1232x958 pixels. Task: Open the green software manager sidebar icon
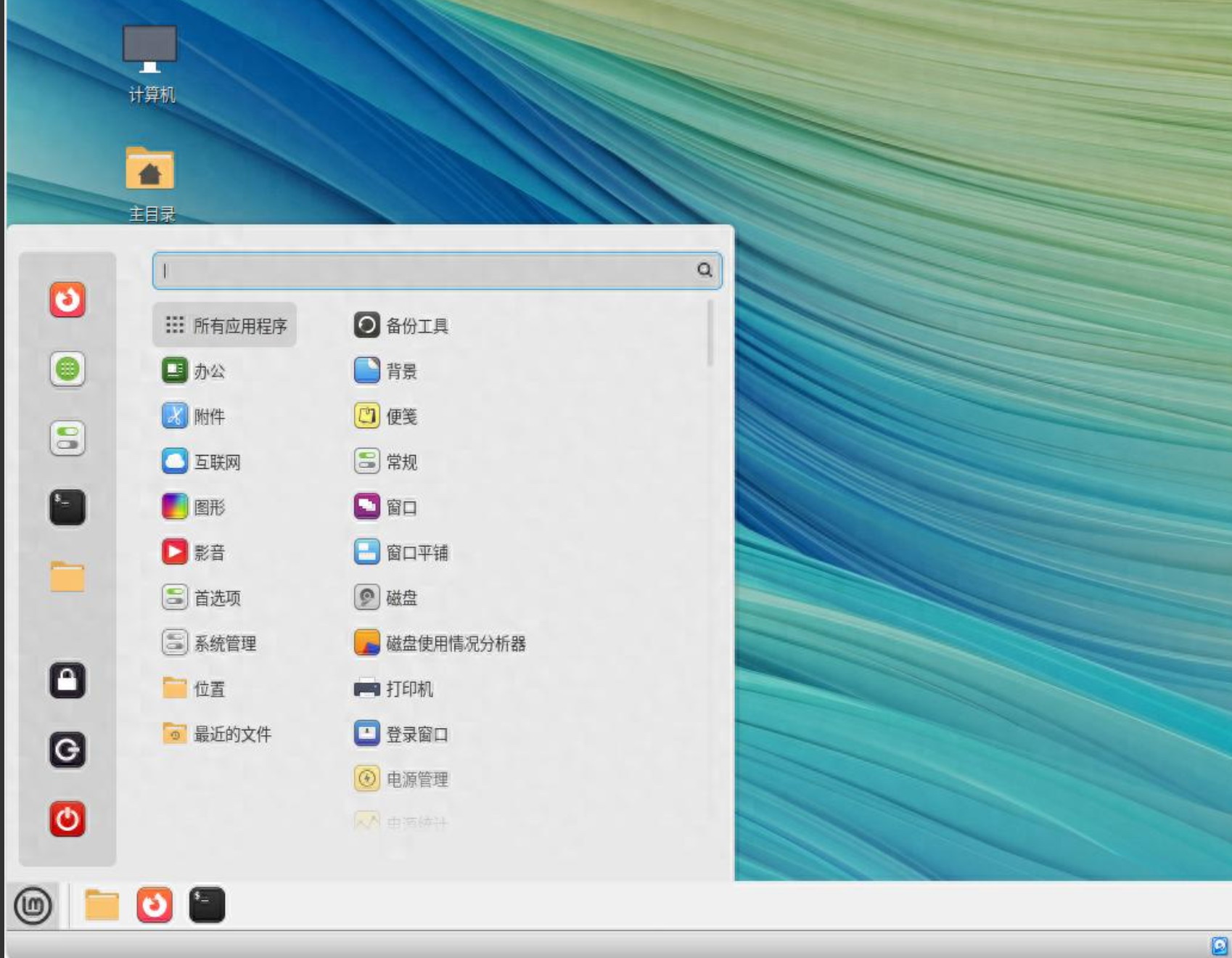pyautogui.click(x=67, y=369)
